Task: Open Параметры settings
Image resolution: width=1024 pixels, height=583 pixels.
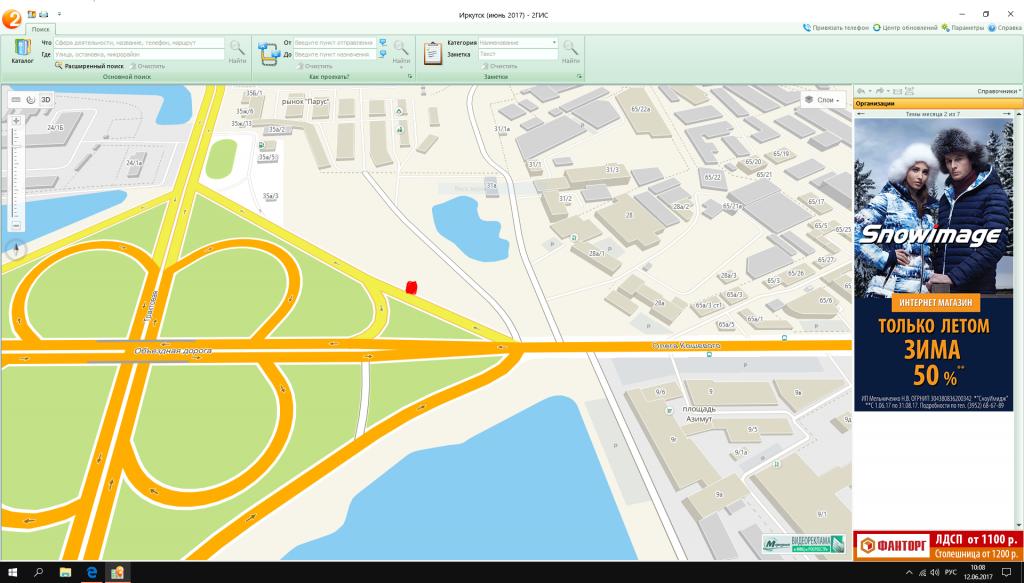Action: point(962,28)
